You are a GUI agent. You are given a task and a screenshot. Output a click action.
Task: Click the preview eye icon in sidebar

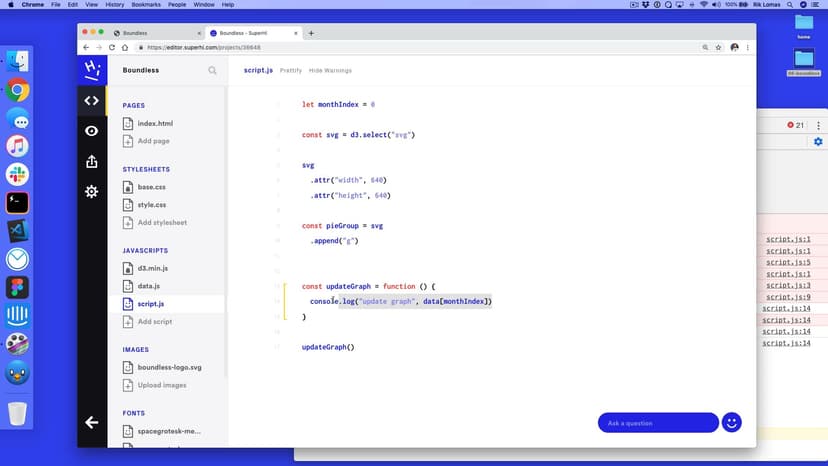point(92,131)
